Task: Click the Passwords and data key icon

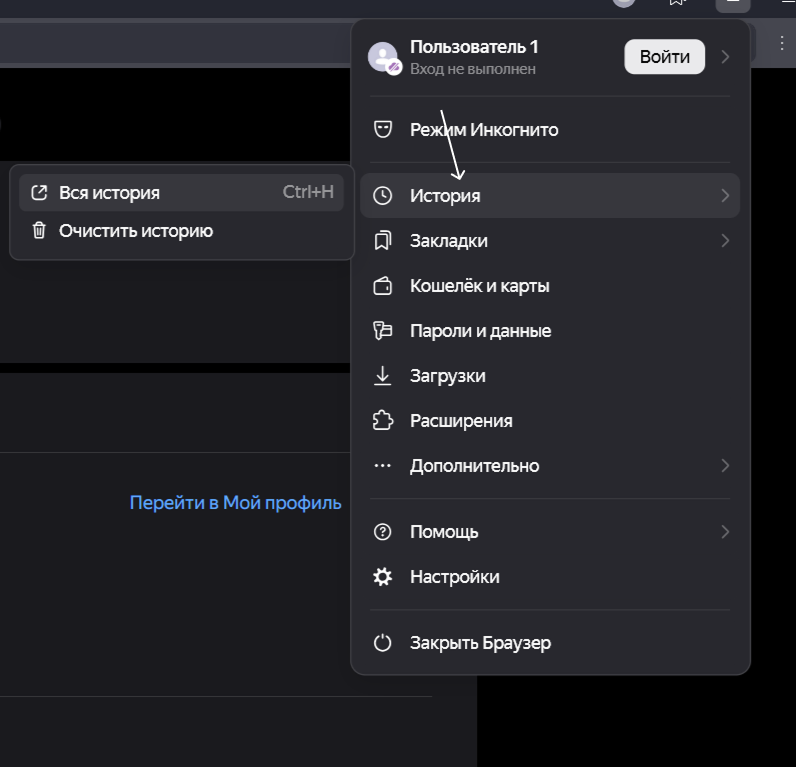Action: (382, 330)
